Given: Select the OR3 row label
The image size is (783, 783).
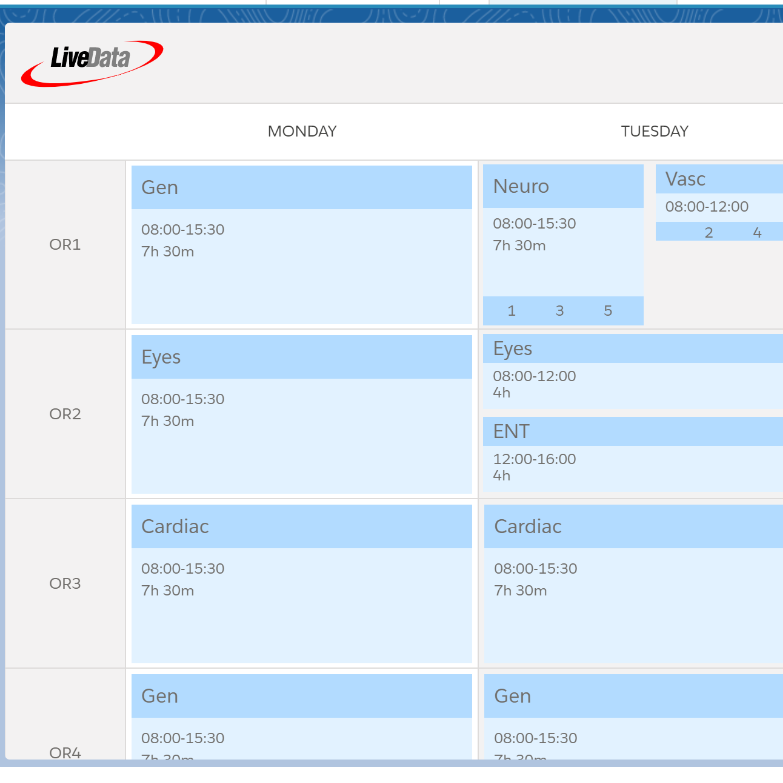Looking at the screenshot, I should pyautogui.click(x=65, y=583).
